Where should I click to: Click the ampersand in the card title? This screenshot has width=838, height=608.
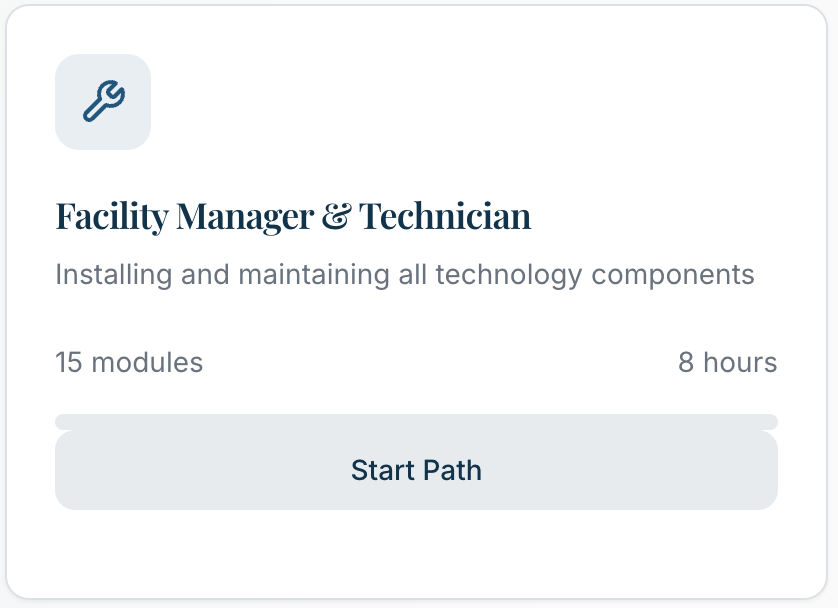click(335, 216)
